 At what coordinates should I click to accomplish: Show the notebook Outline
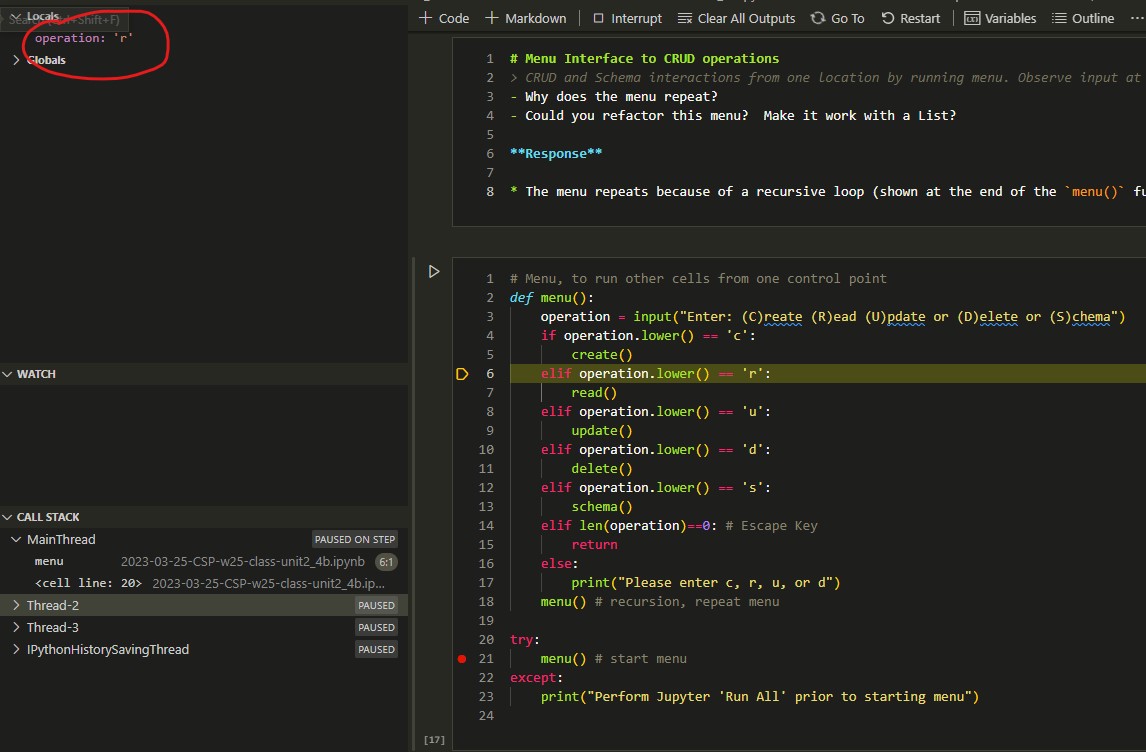click(1083, 18)
